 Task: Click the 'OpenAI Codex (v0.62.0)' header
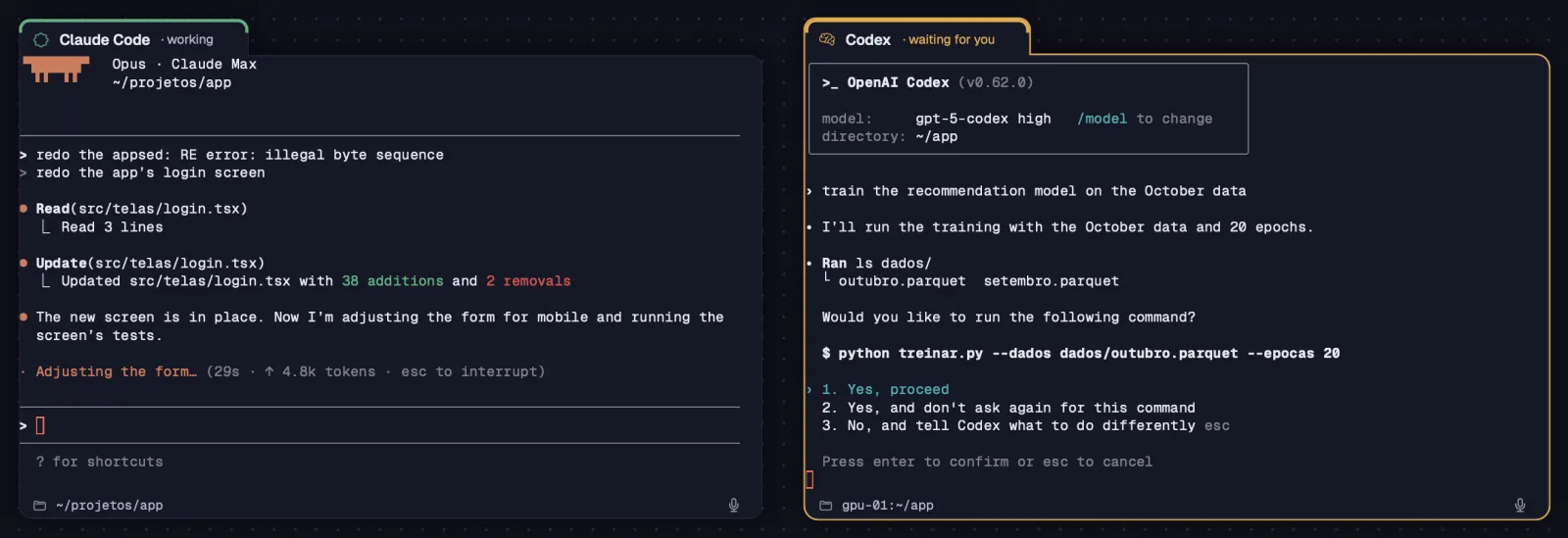coord(927,82)
